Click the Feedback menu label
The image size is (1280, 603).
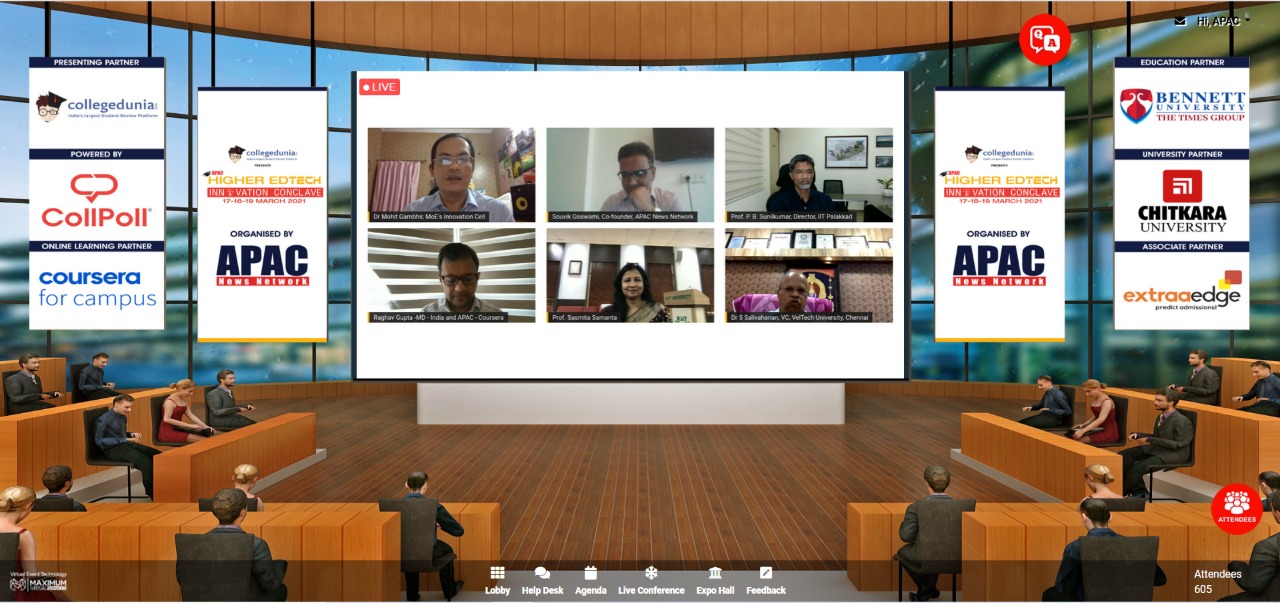click(x=766, y=591)
